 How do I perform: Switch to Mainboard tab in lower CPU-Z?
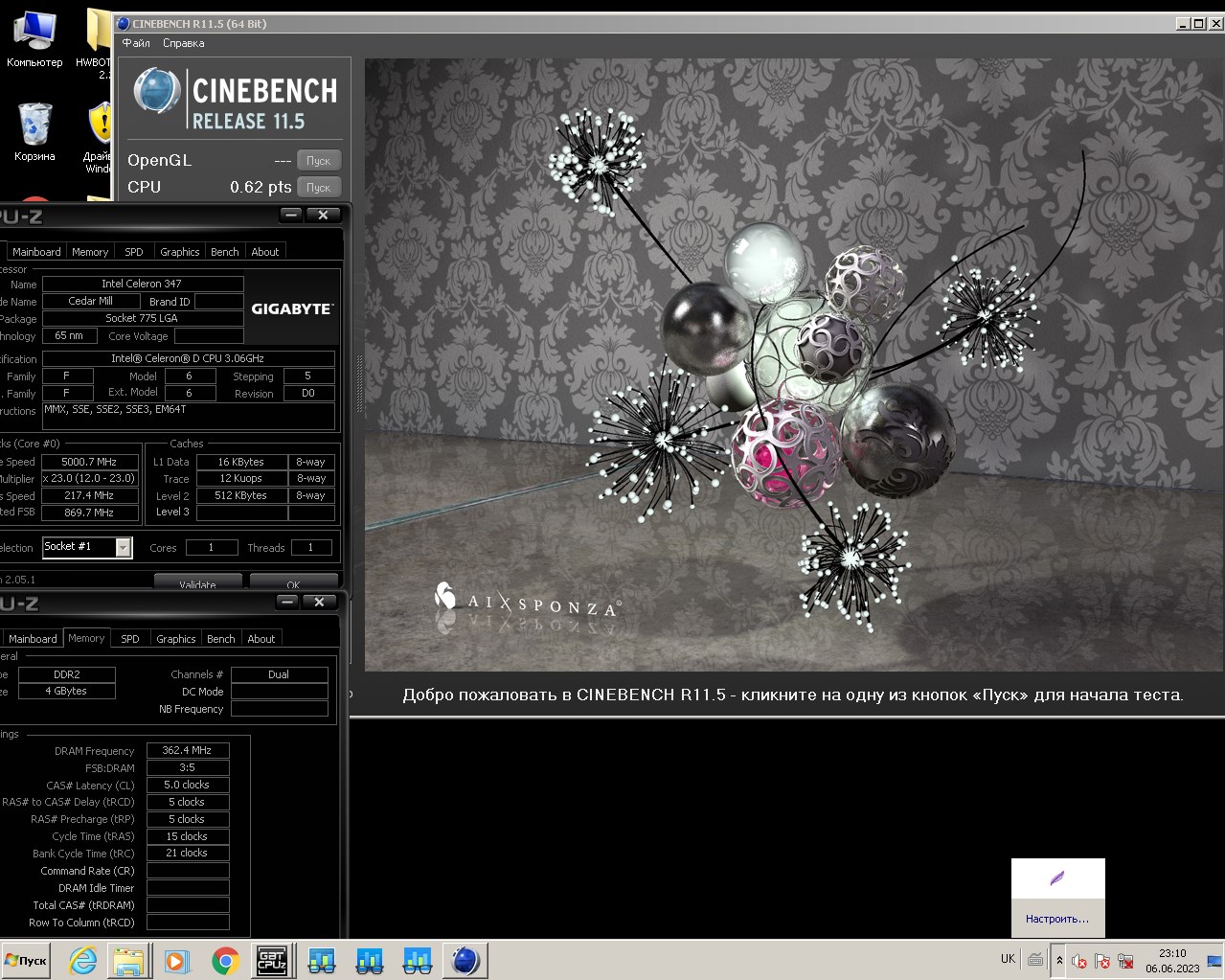coord(33,639)
